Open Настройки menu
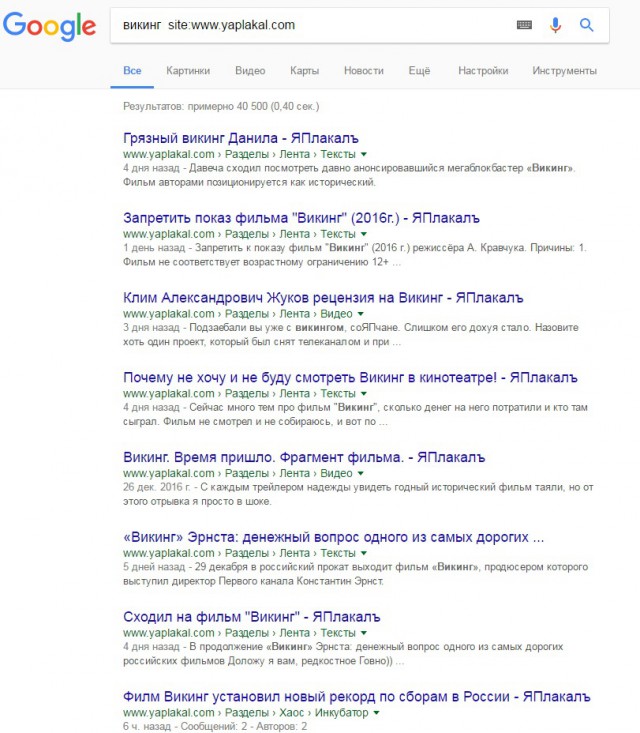Viewport: 640px width, 733px height. click(x=483, y=71)
